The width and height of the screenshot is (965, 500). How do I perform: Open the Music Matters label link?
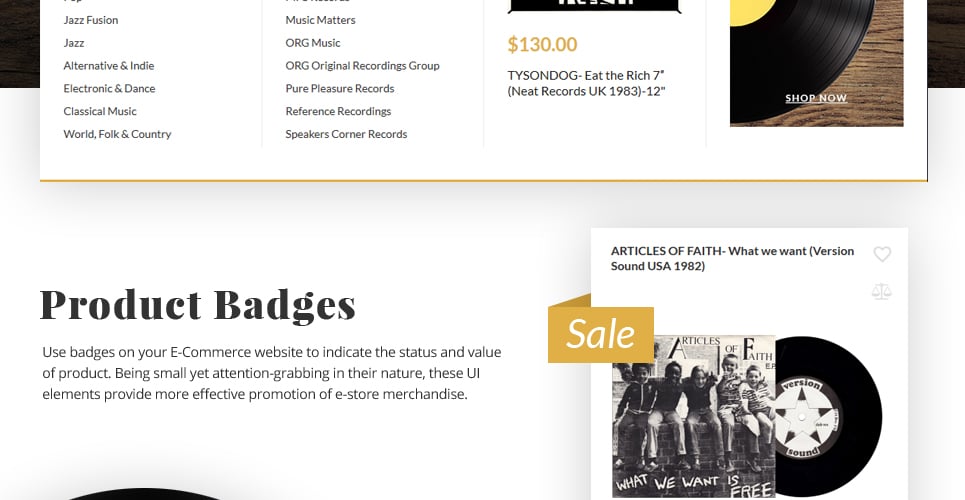coord(320,20)
